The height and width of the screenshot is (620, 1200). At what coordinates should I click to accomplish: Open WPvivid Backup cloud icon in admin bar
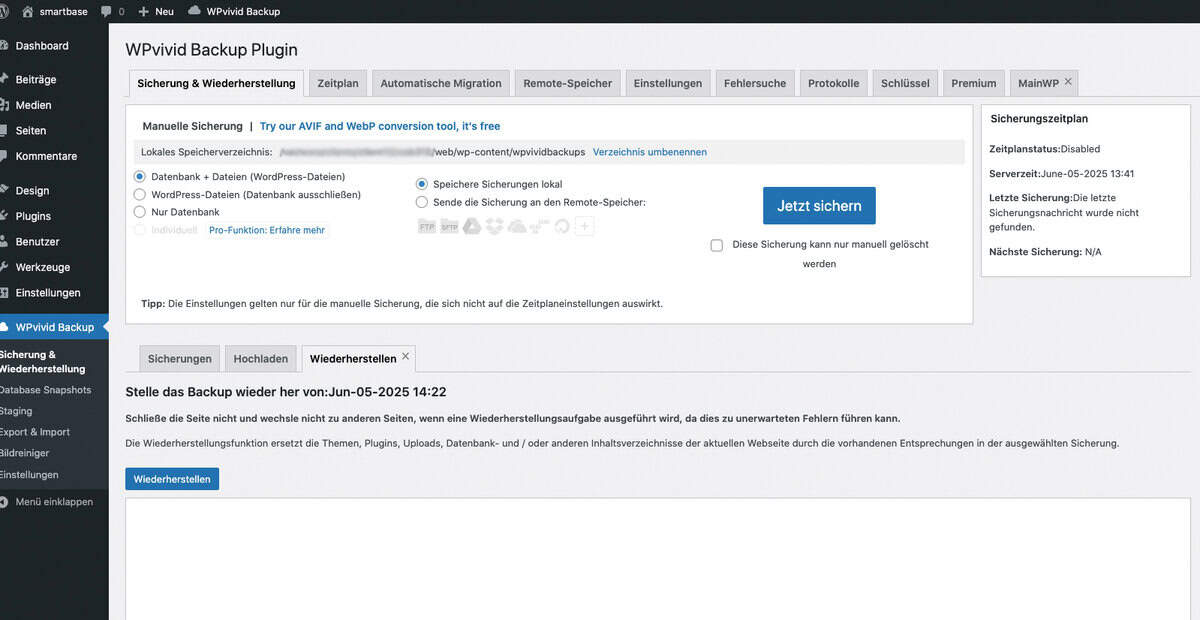(x=194, y=11)
